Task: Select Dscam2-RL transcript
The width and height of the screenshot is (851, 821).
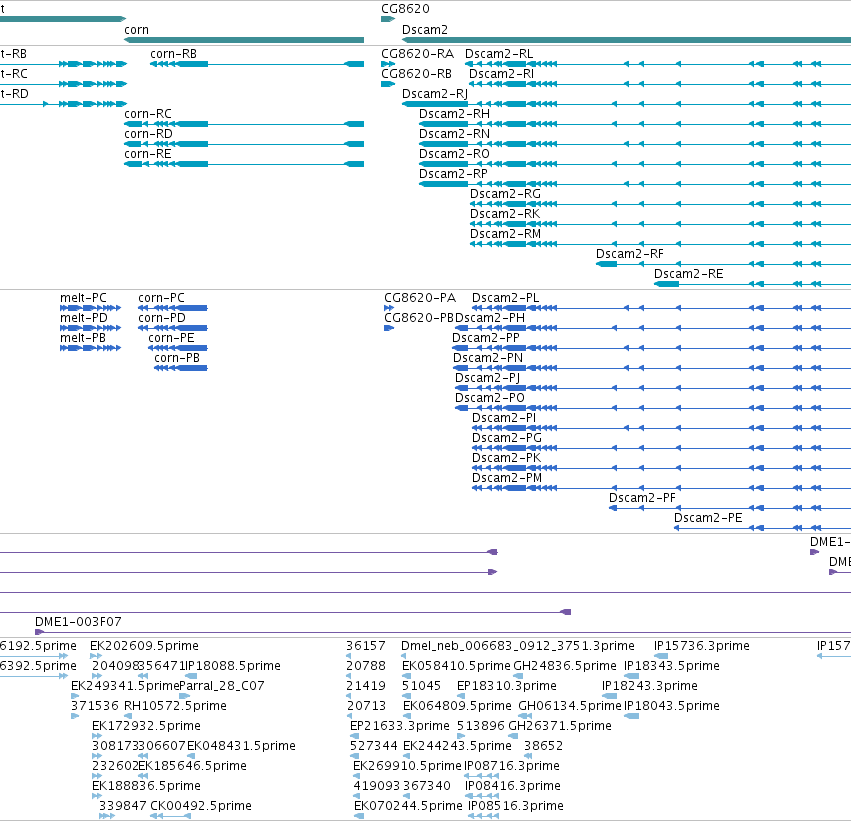Action: [499, 54]
